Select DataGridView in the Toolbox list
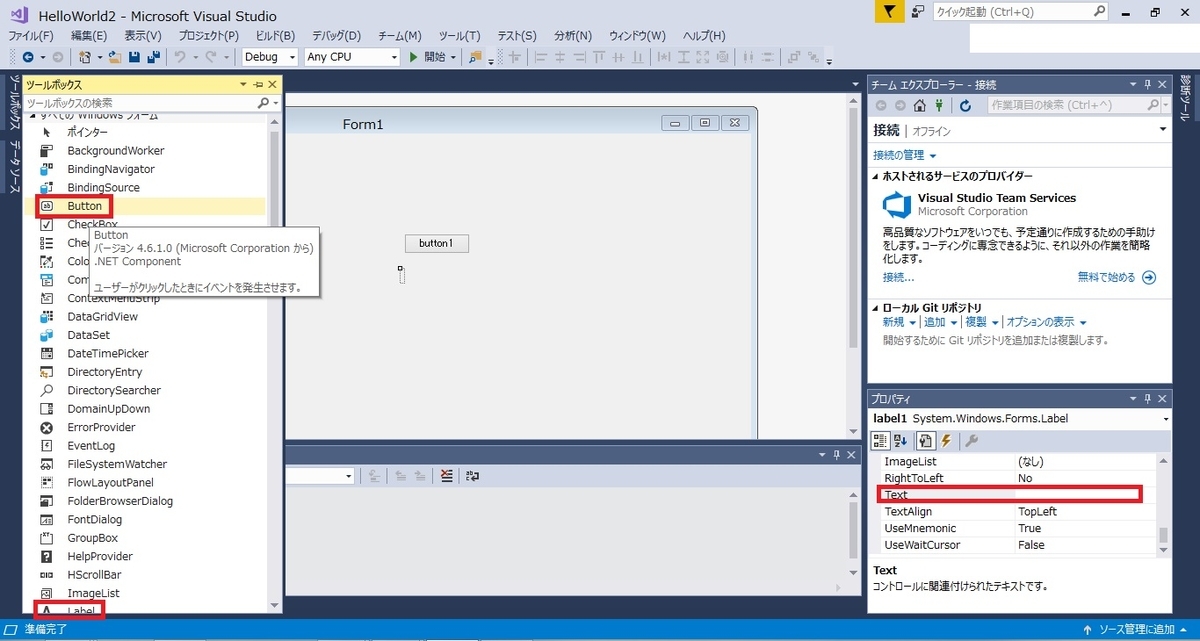The width and height of the screenshot is (1200, 641). tap(102, 316)
